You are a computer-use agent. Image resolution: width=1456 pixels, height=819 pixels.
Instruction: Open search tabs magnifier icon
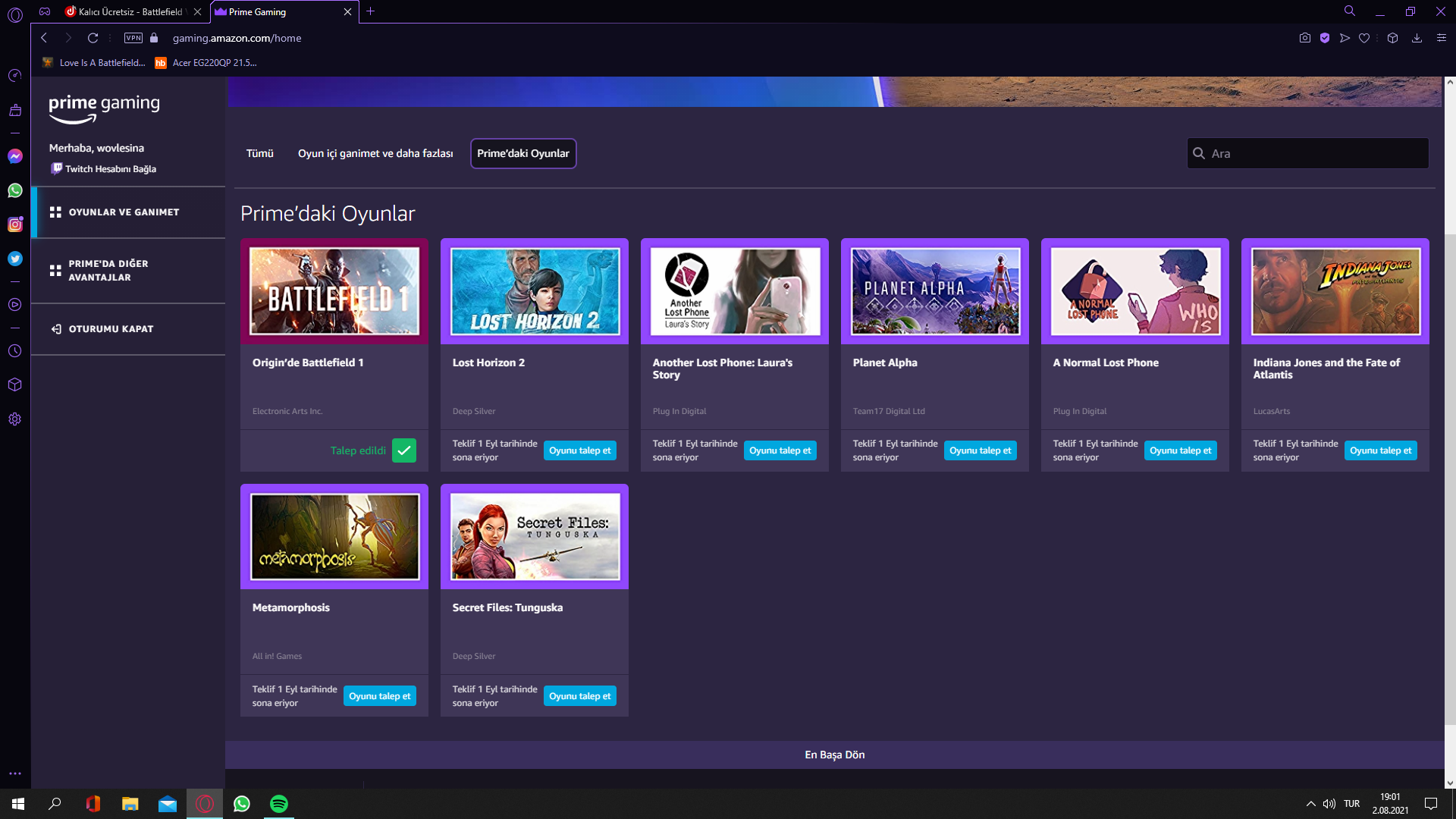(1350, 11)
